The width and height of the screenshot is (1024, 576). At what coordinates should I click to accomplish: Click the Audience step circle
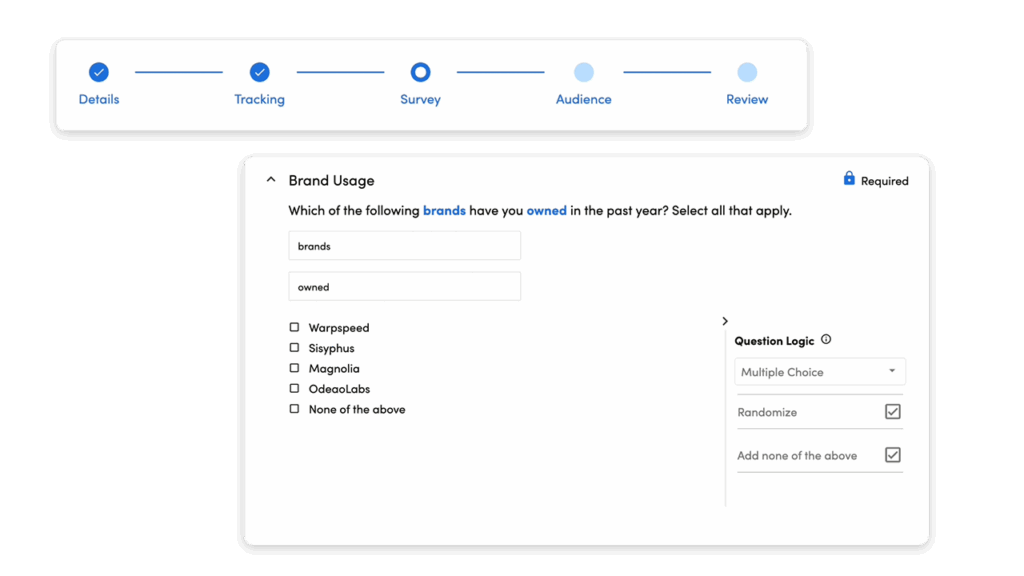[x=584, y=72]
